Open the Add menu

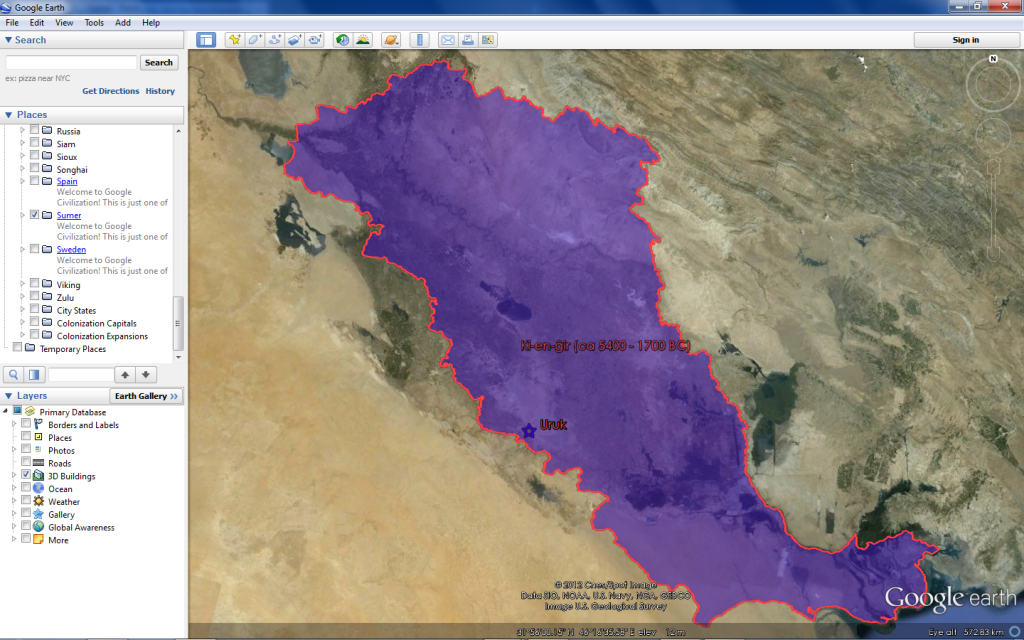point(123,22)
